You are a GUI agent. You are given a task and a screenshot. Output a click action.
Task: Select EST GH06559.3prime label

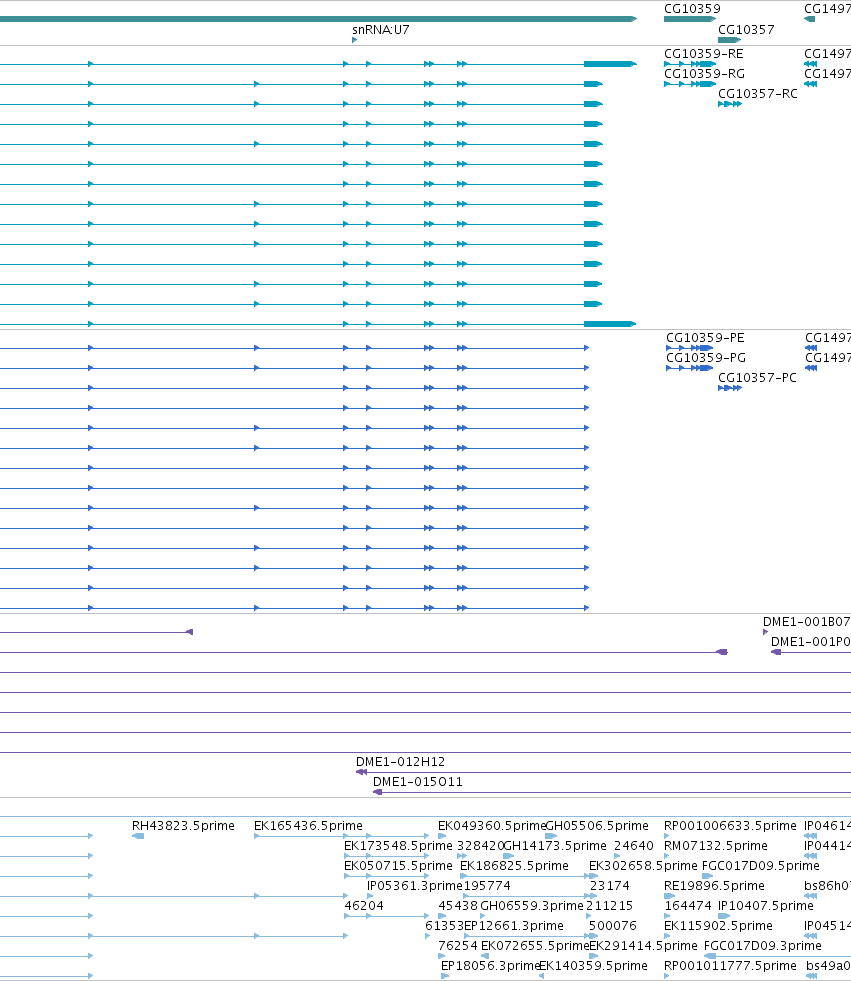click(x=532, y=906)
